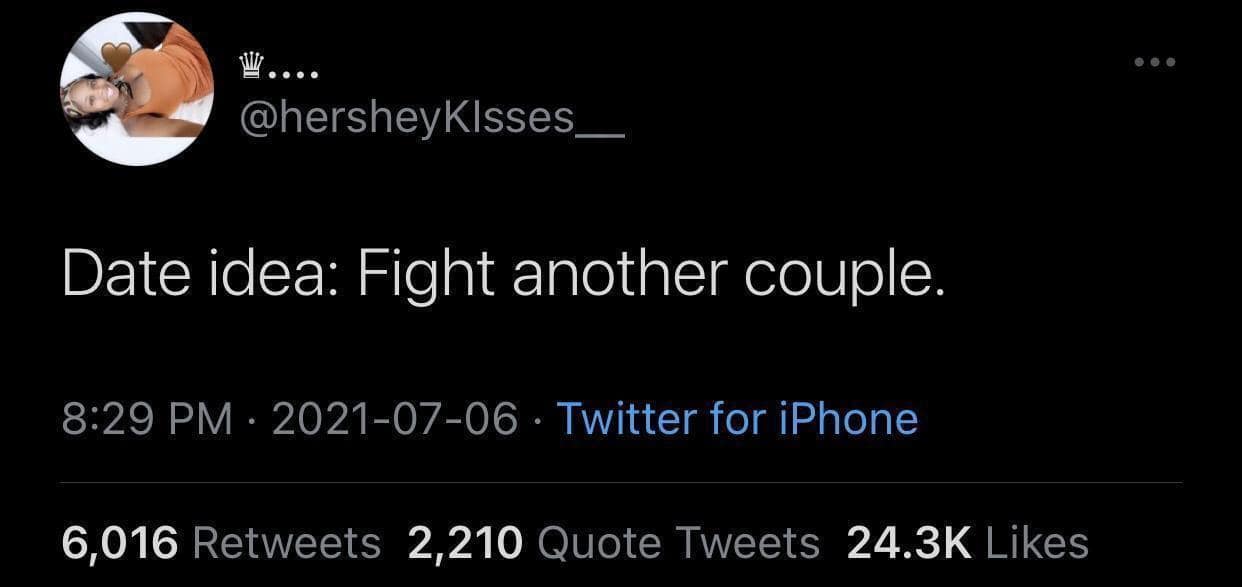Click the 24.3K like count
The image size is (1242, 587).
tap(909, 543)
